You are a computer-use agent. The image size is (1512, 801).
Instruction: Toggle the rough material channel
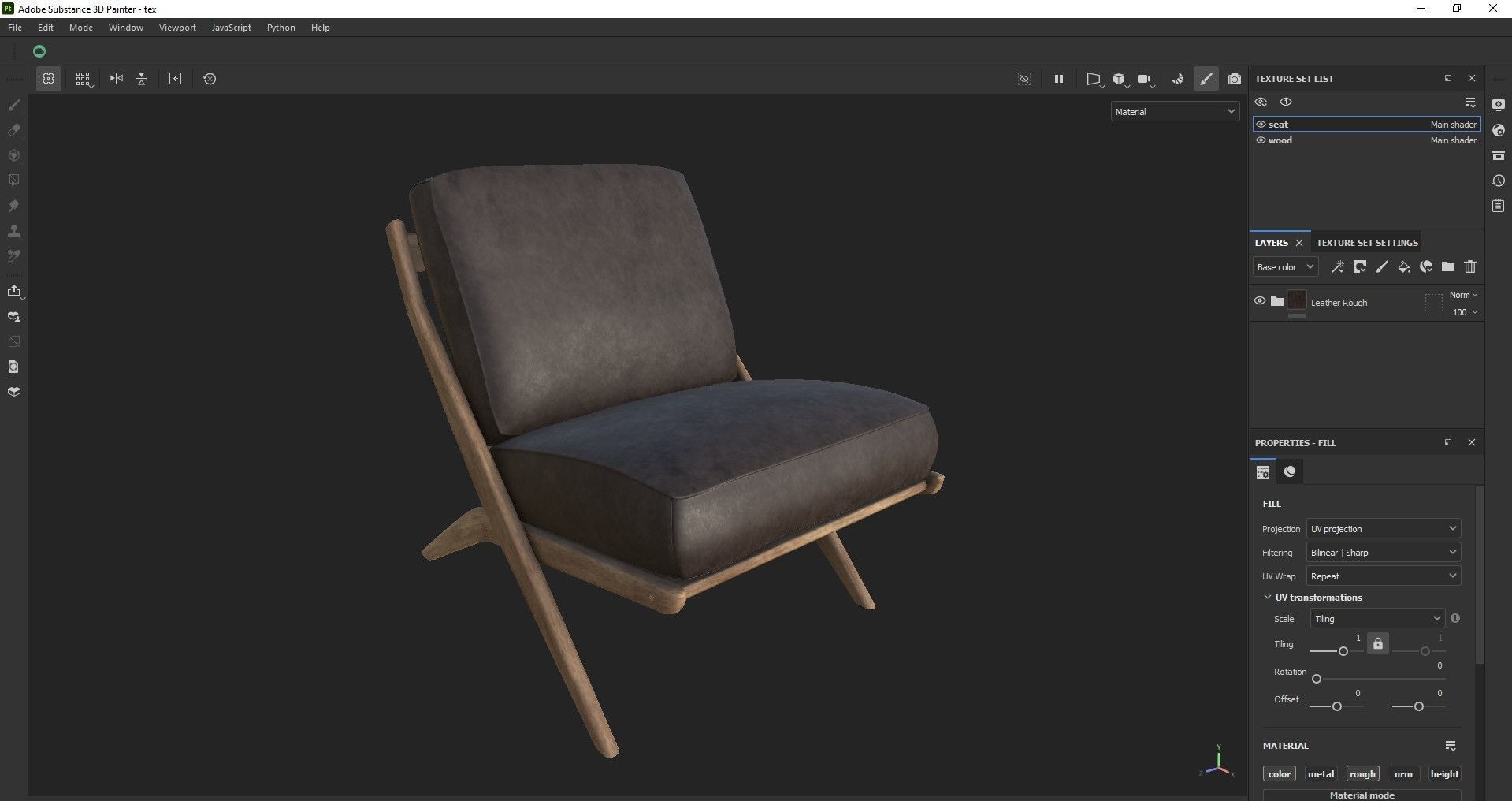point(1362,774)
